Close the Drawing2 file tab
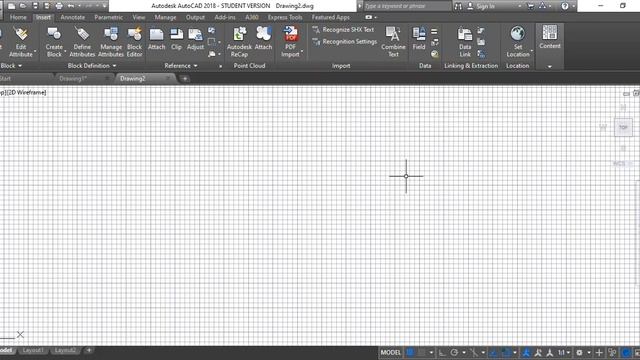The image size is (640, 360). pyautogui.click(x=168, y=78)
